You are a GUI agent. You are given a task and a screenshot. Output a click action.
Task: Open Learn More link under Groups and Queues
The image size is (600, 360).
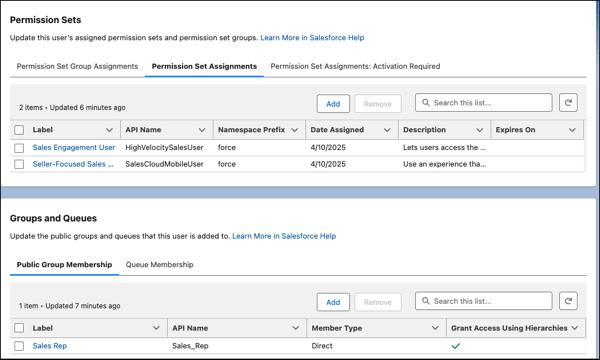tap(284, 236)
